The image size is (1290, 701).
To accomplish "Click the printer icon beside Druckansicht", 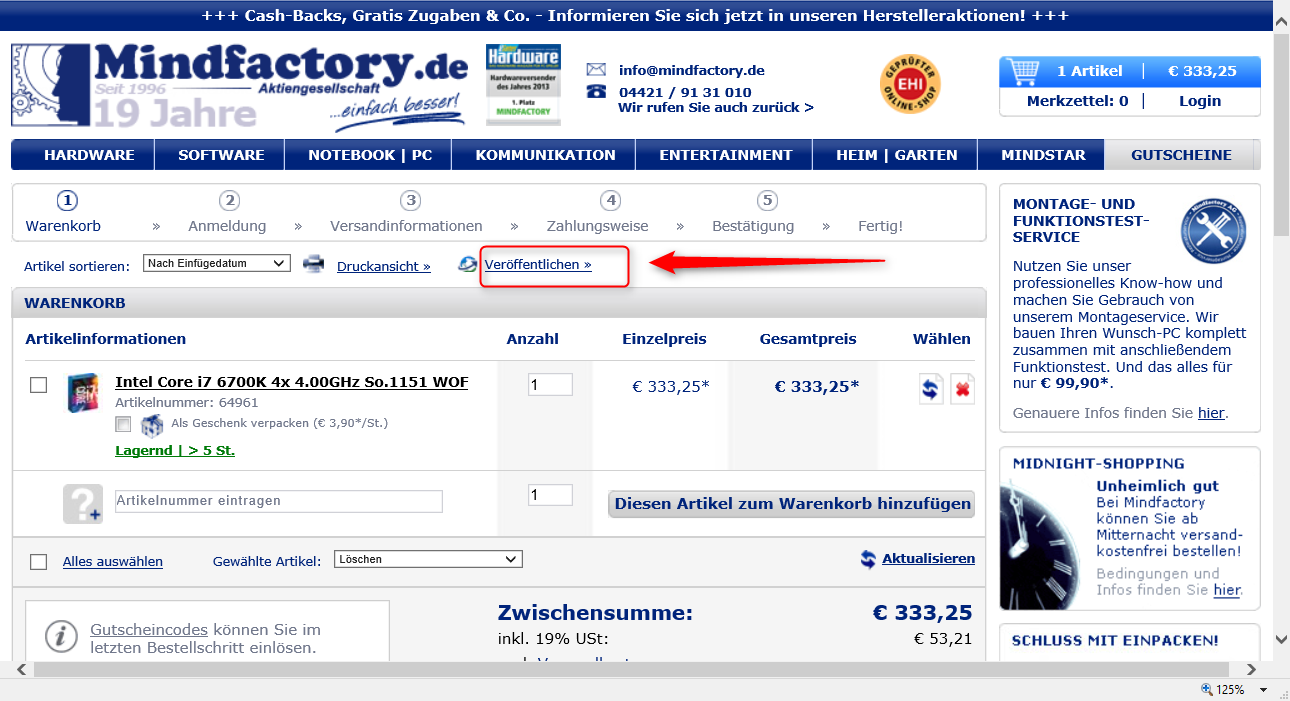I will [x=314, y=265].
